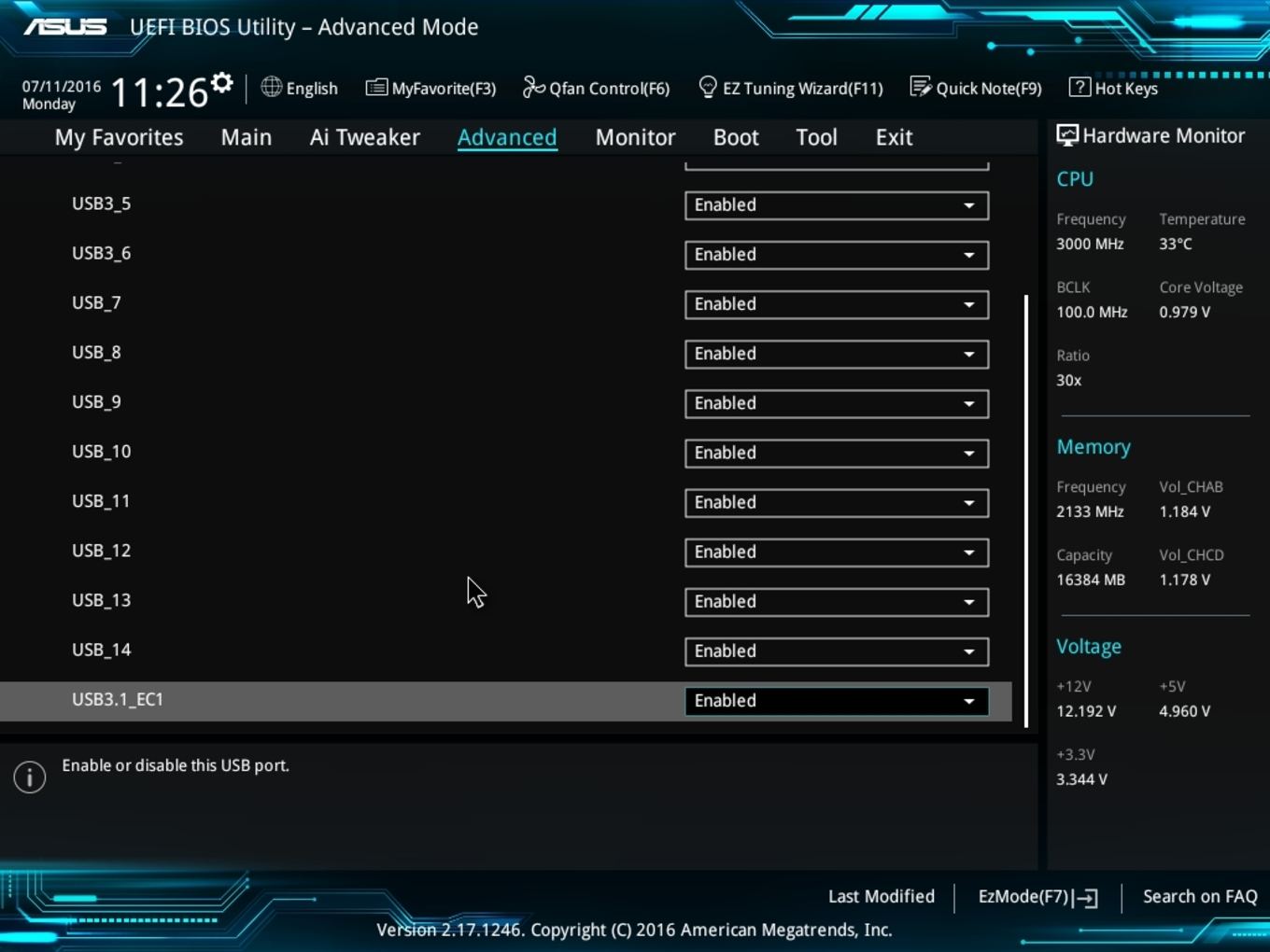This screenshot has width=1270, height=952.
Task: Select the USB3.1_EC1 label
Action: pos(118,699)
